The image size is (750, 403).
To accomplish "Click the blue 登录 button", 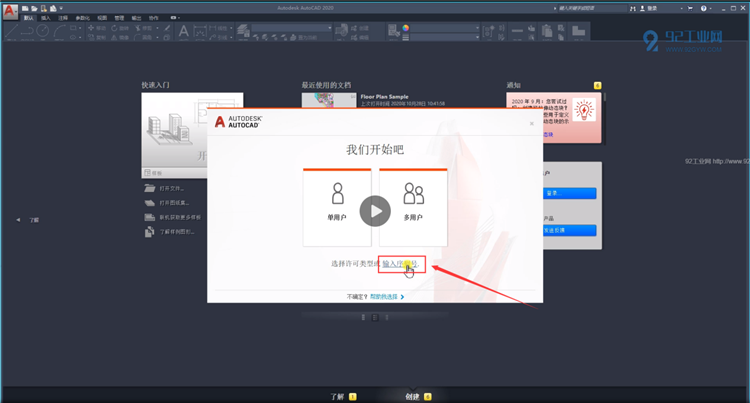I will tap(570, 193).
